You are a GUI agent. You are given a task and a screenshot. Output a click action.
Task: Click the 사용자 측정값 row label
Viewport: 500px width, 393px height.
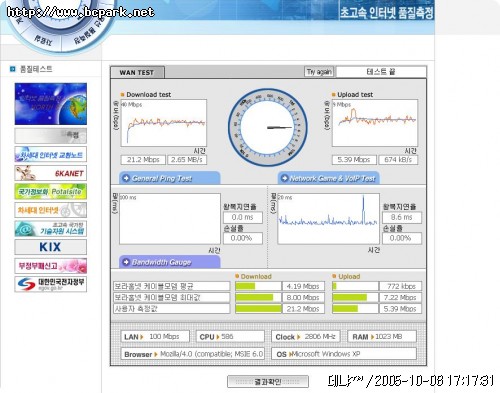[171, 309]
